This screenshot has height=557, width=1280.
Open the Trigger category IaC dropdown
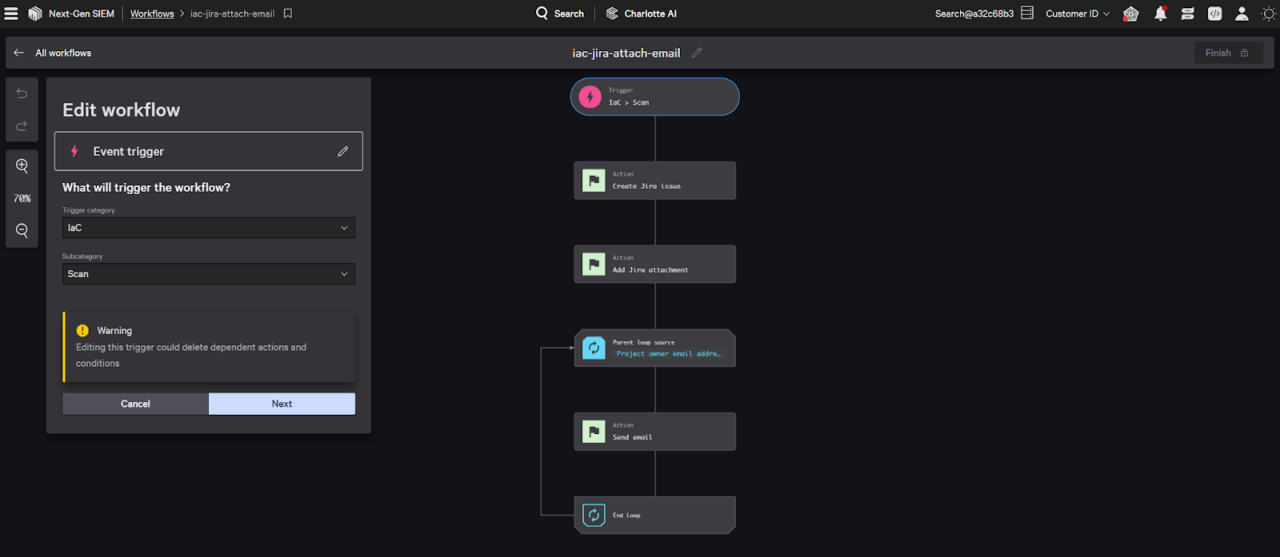click(208, 228)
